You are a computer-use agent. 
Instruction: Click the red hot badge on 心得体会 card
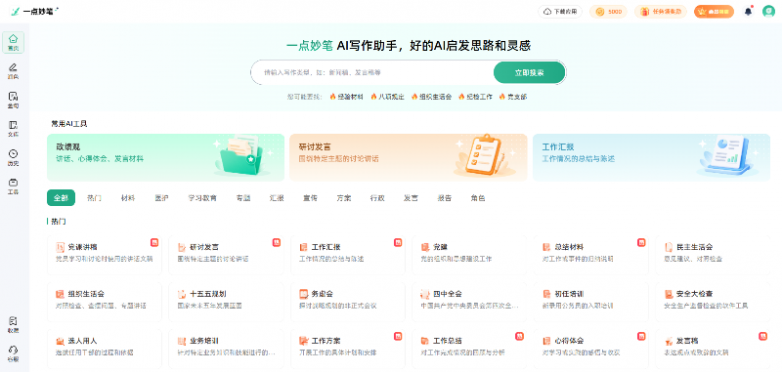[641, 336]
